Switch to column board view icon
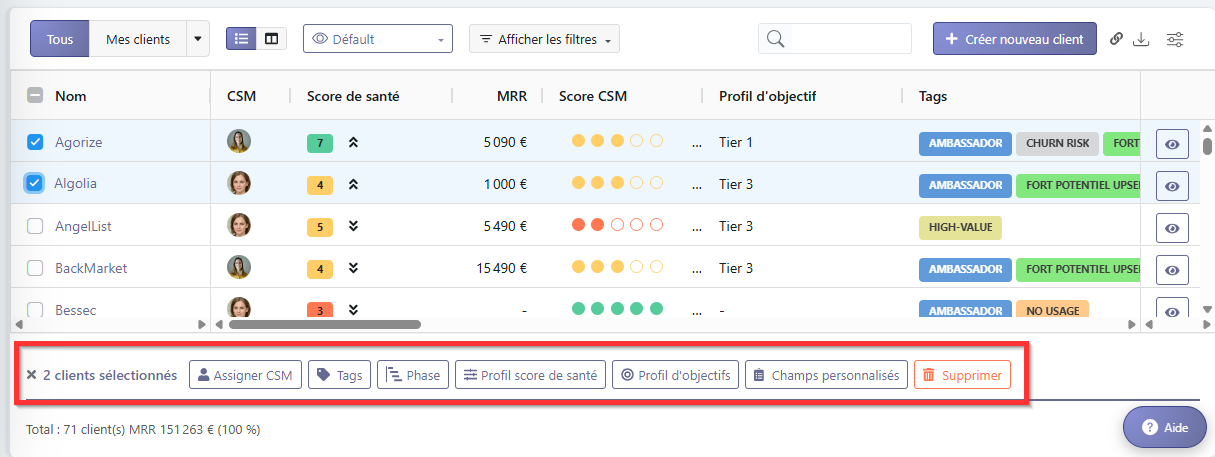1215x457 pixels. pyautogui.click(x=271, y=39)
